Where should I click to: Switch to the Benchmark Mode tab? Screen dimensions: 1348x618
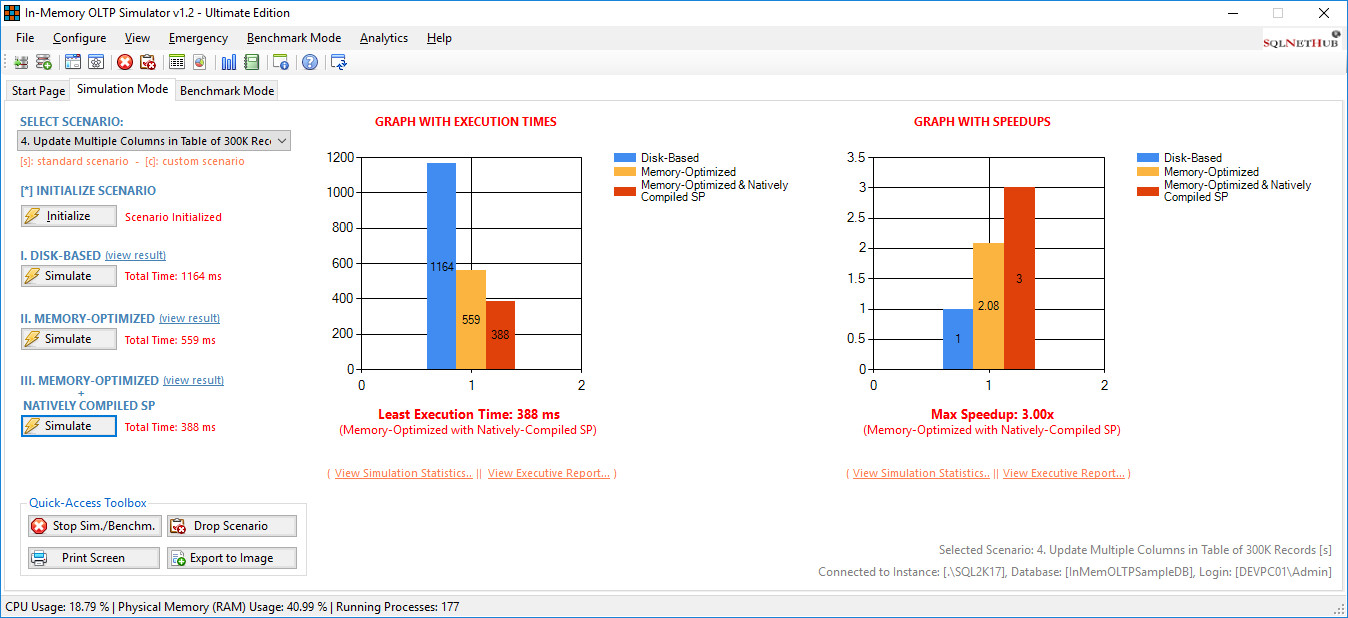click(x=227, y=90)
